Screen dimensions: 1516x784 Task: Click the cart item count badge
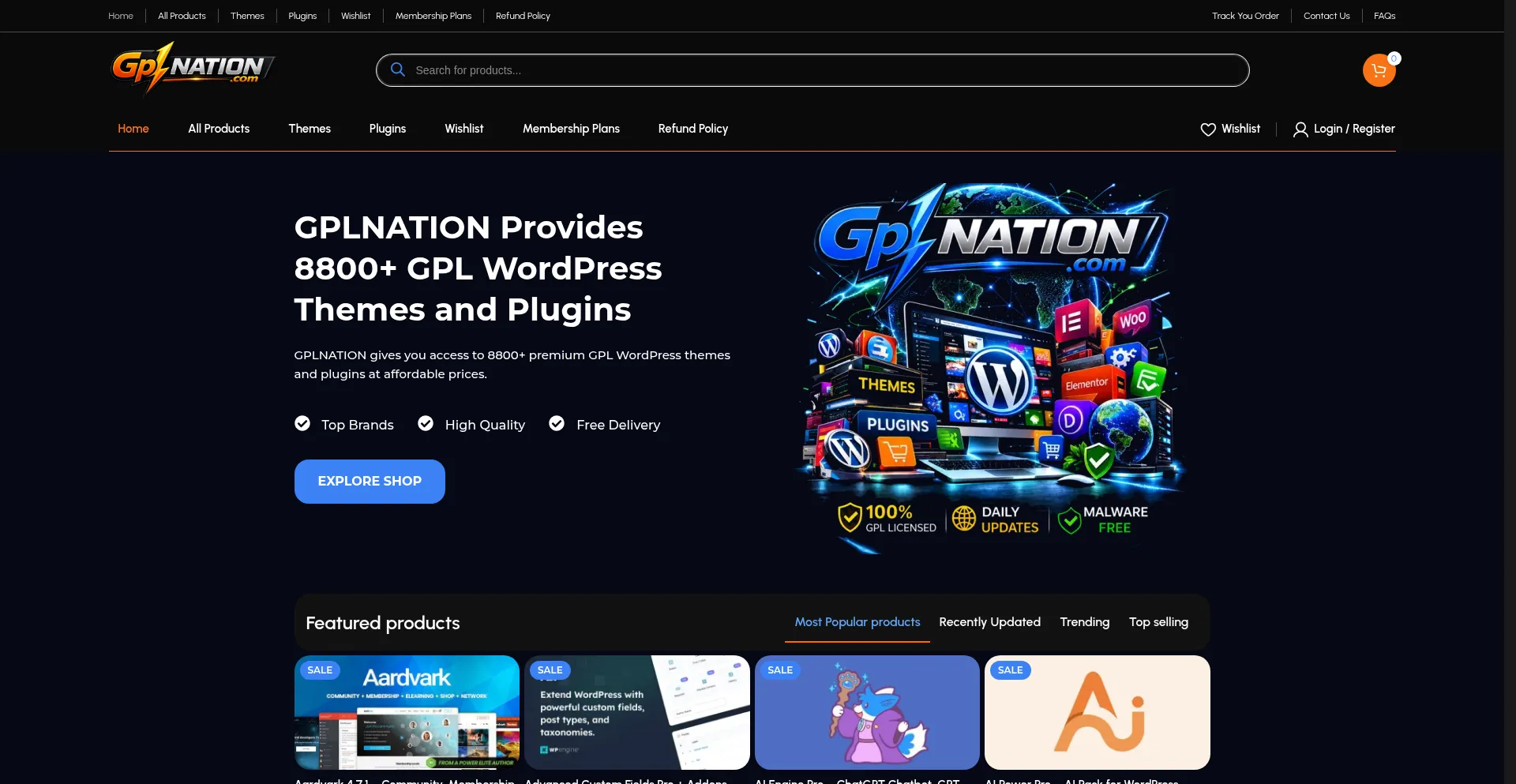click(x=1394, y=58)
